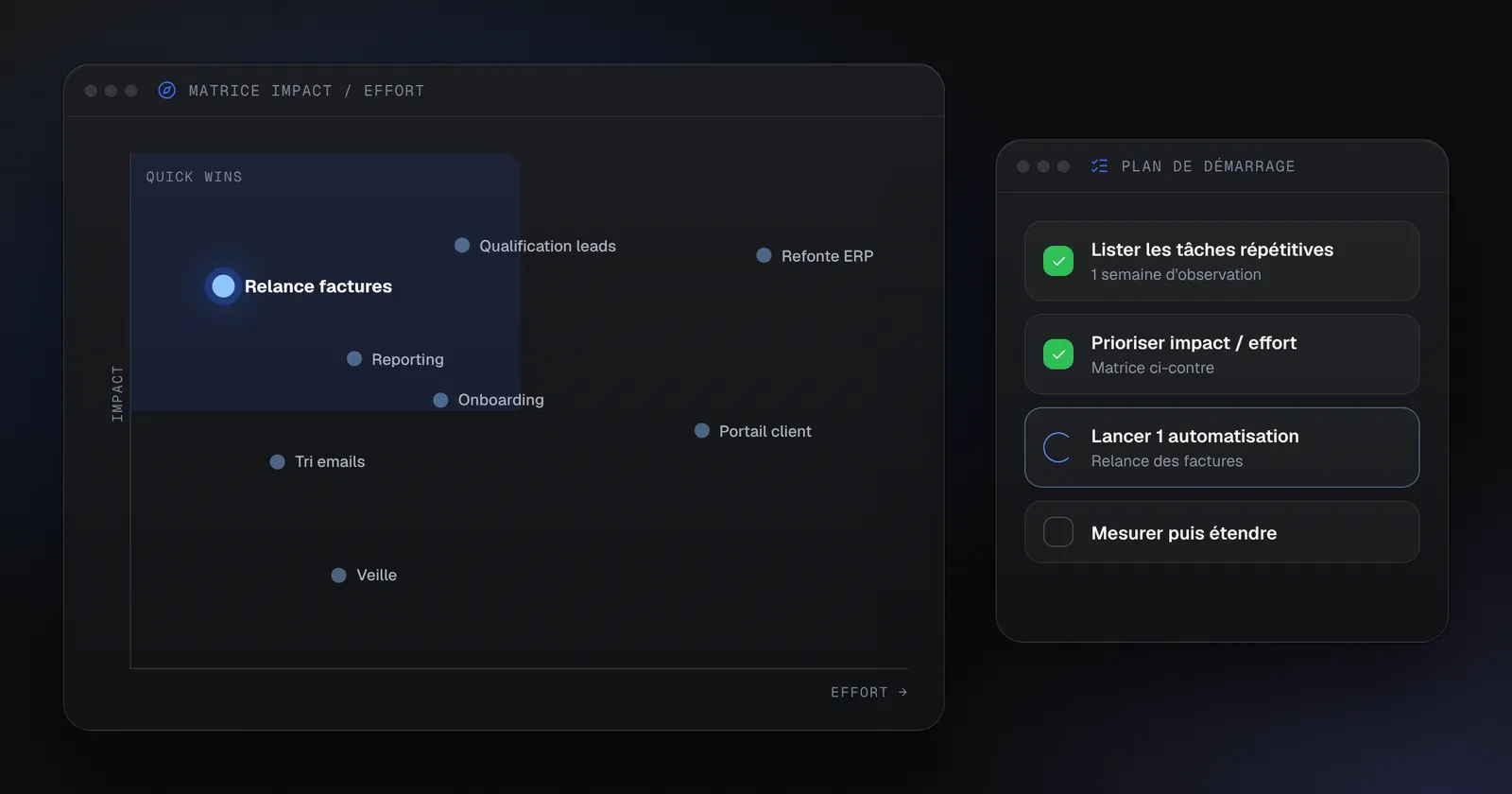
Task: Click the Tri emails label
Action: tap(330, 462)
